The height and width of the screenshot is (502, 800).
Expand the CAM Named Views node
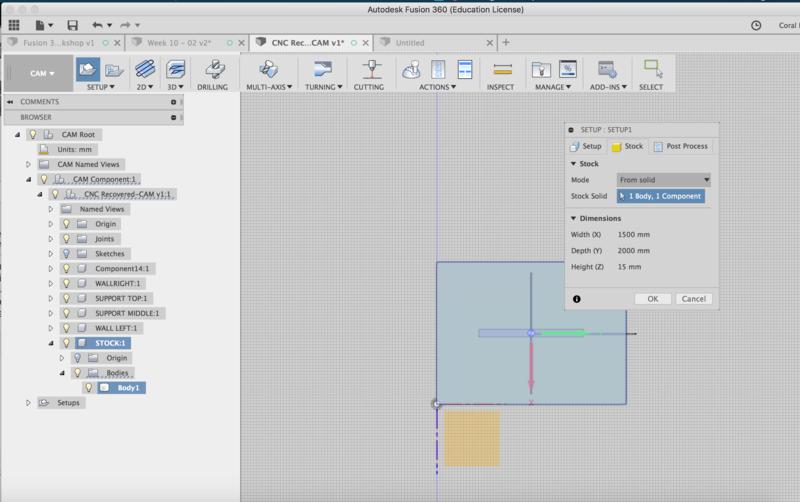28,164
